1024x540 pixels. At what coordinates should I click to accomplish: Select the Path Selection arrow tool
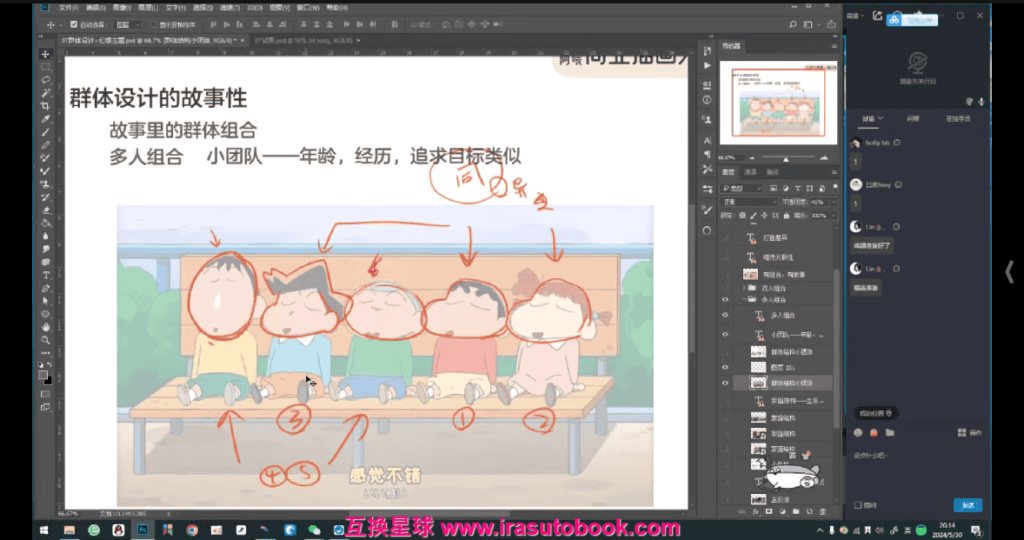(x=45, y=302)
